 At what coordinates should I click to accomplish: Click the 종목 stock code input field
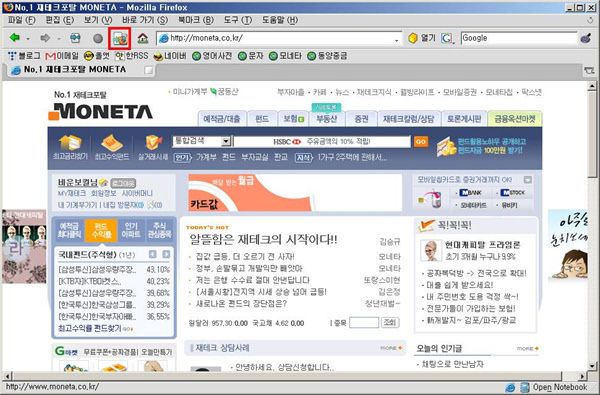point(364,322)
